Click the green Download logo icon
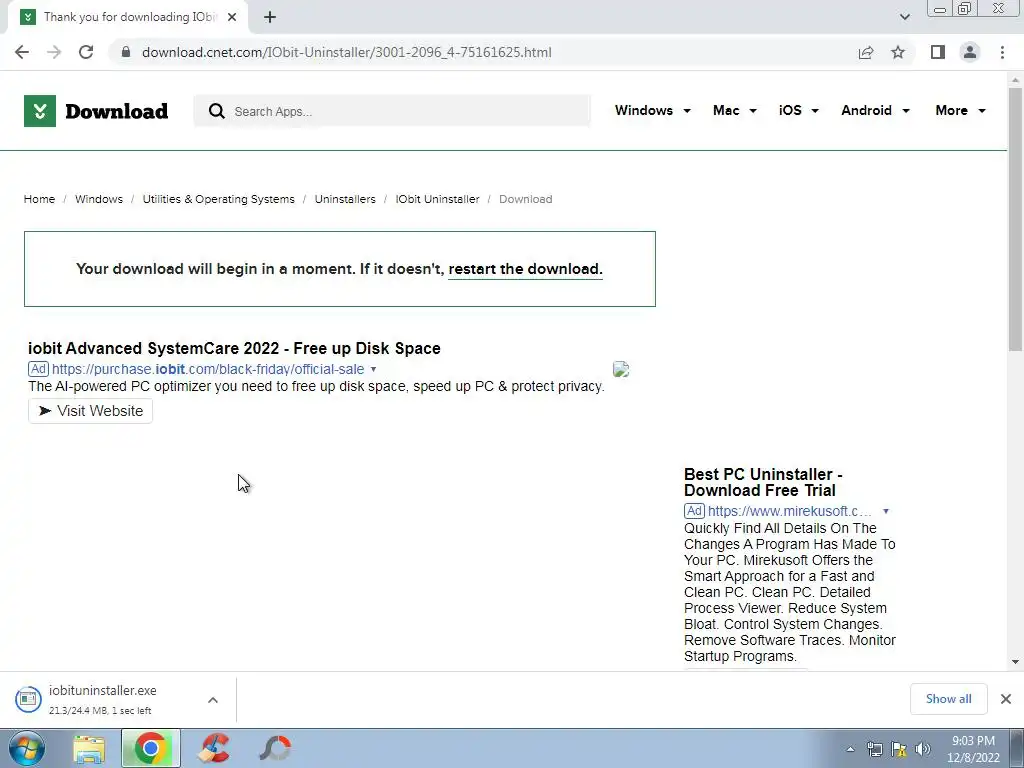1024x768 pixels. pos(40,111)
